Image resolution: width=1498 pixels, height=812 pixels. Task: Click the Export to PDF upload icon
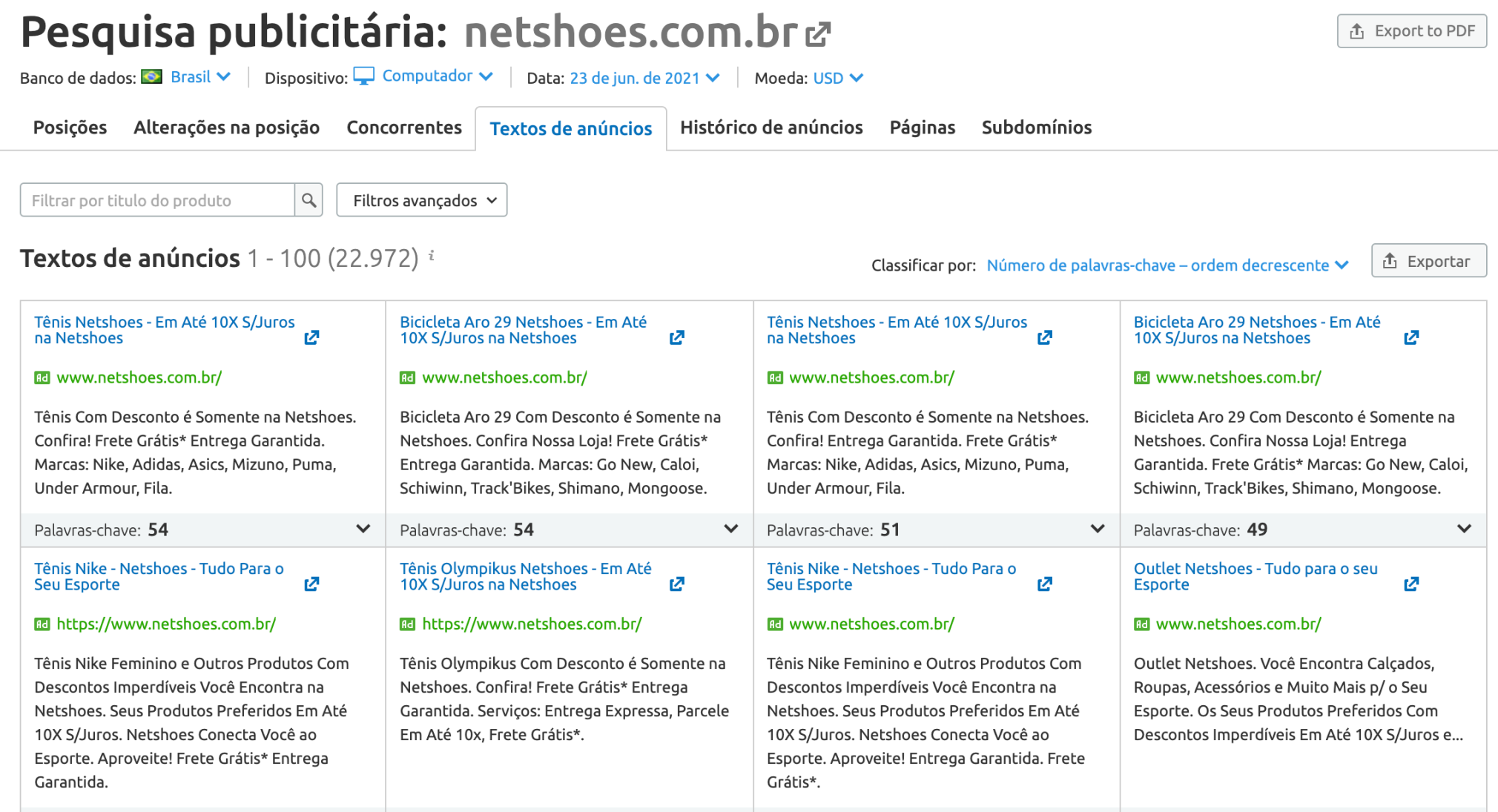pyautogui.click(x=1359, y=31)
